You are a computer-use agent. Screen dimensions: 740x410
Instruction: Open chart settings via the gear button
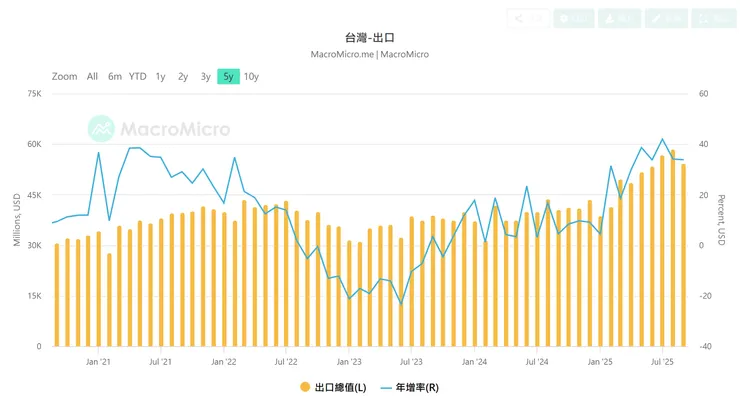point(574,18)
